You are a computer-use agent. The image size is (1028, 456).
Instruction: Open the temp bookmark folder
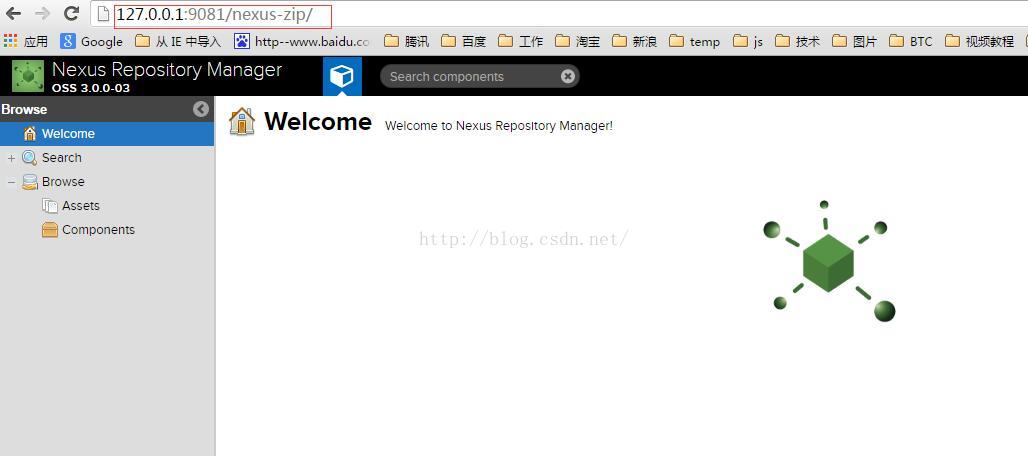pyautogui.click(x=694, y=41)
